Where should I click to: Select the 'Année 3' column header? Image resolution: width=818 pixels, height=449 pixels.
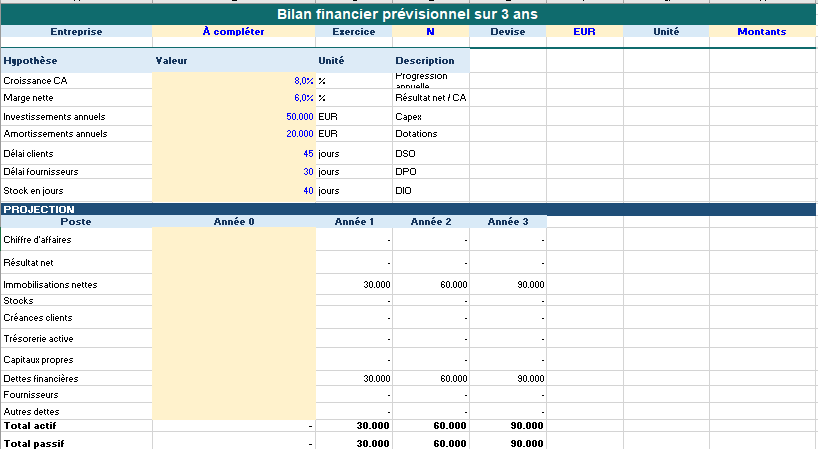tap(508, 222)
